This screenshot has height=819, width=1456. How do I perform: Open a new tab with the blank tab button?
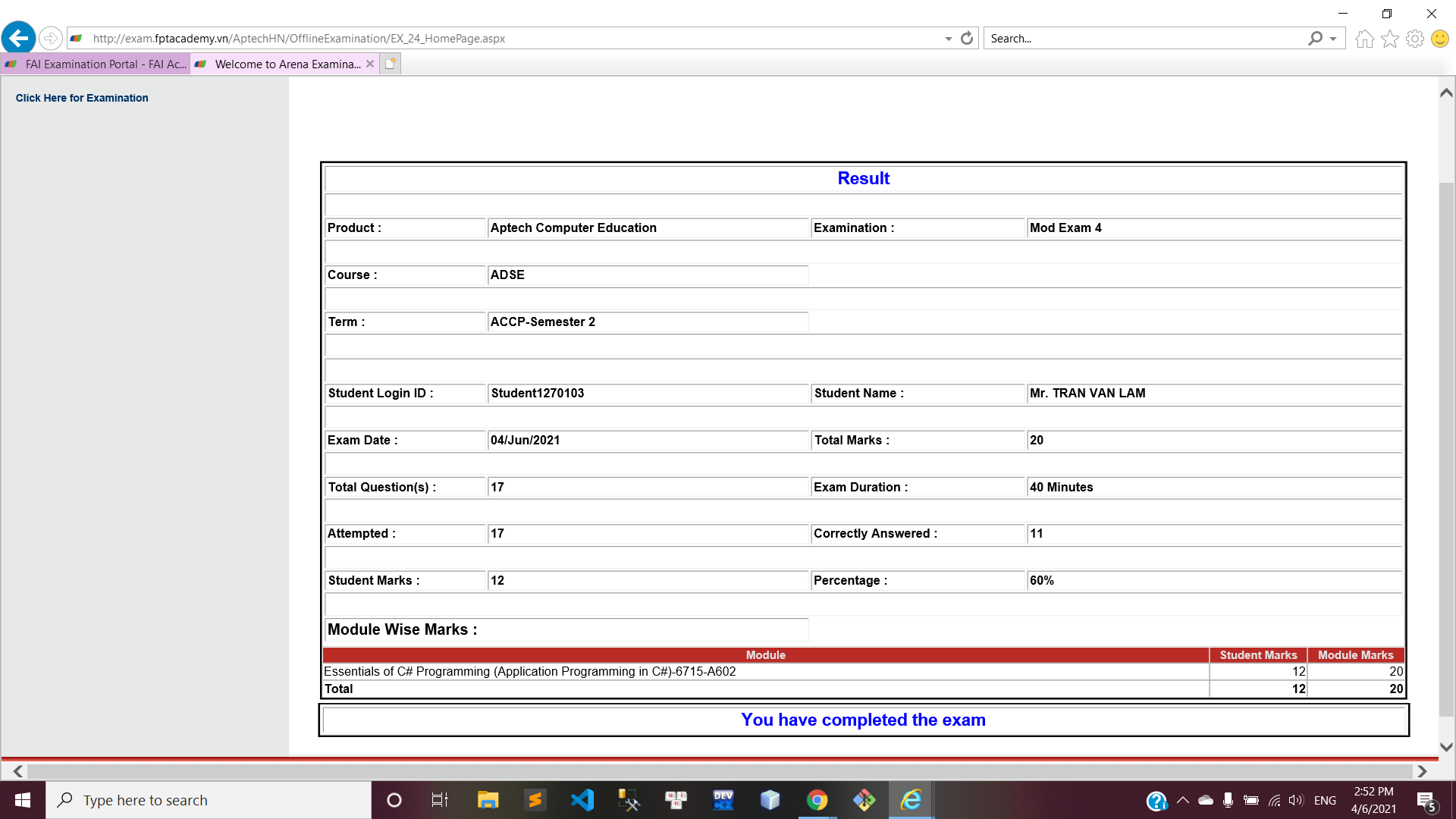390,64
